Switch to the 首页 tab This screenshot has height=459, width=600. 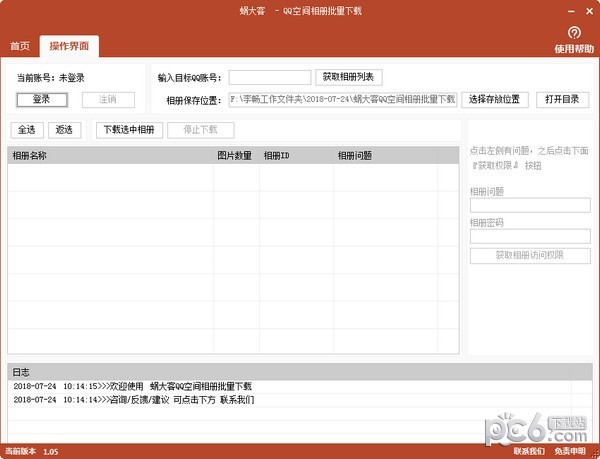[20, 46]
